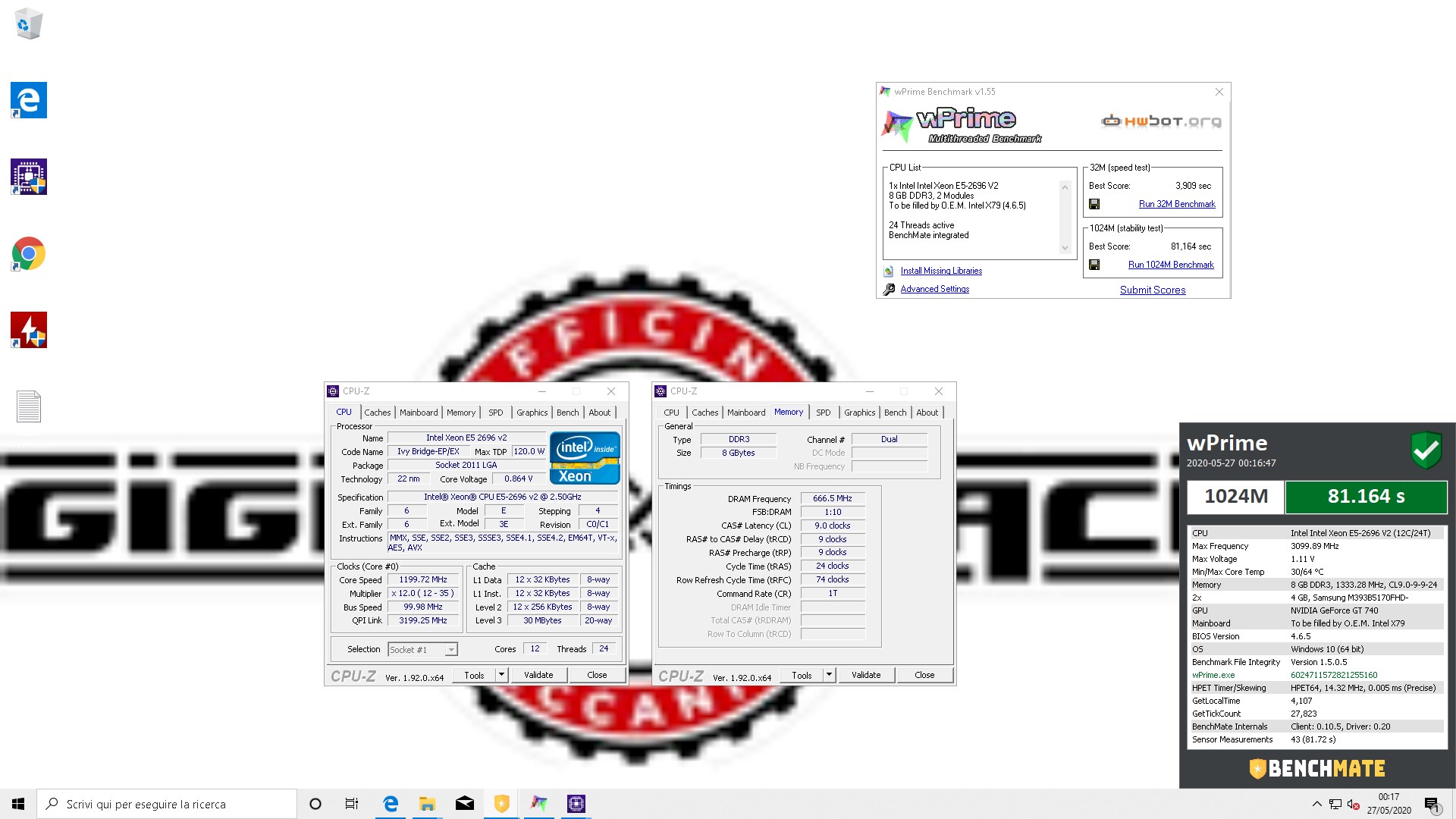Expand Tools dropdown arrow in left CPU-Z
This screenshot has height=819, width=1456.
coord(501,675)
